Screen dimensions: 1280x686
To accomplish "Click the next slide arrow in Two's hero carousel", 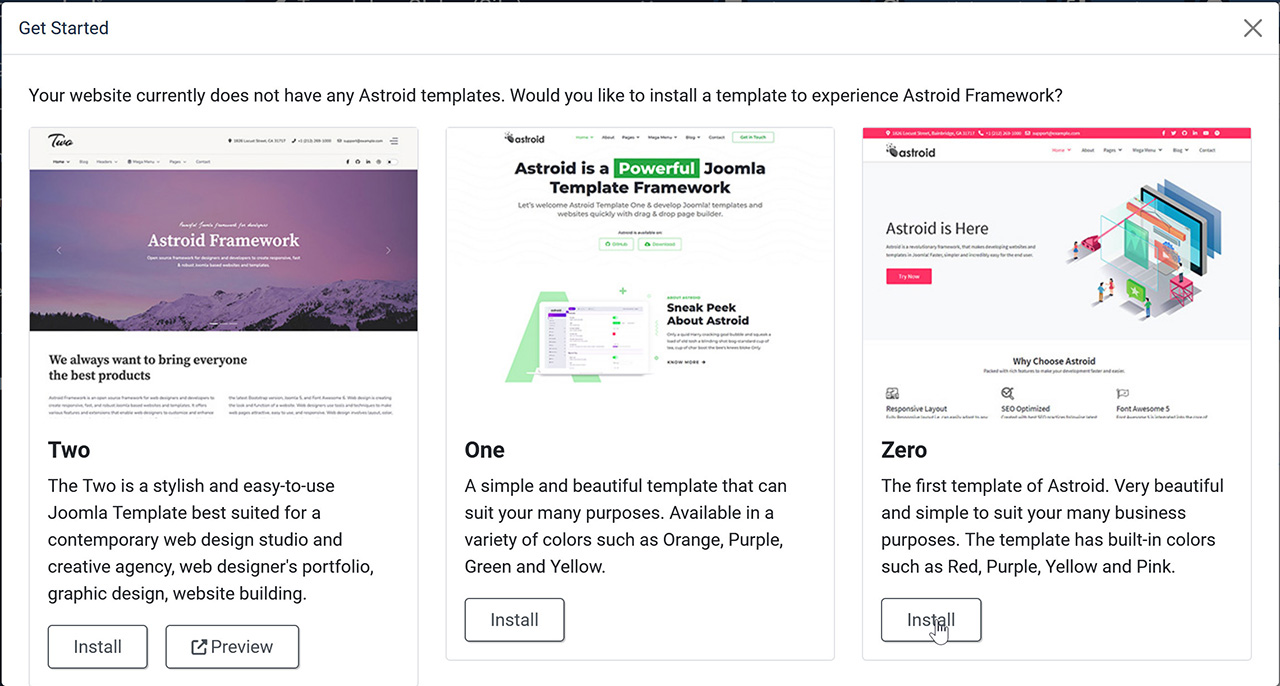I will pyautogui.click(x=388, y=250).
